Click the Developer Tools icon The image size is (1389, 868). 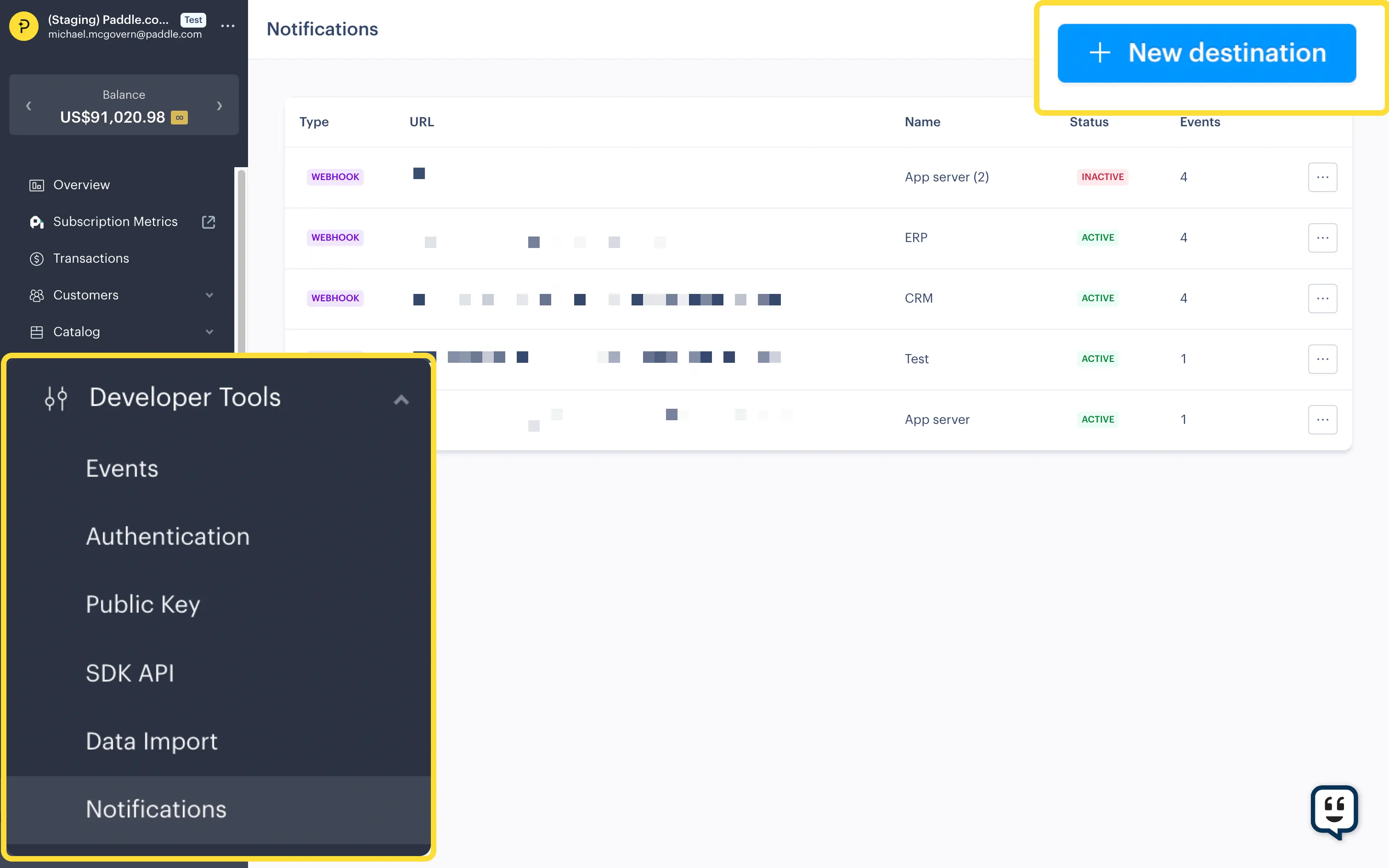tap(56, 399)
